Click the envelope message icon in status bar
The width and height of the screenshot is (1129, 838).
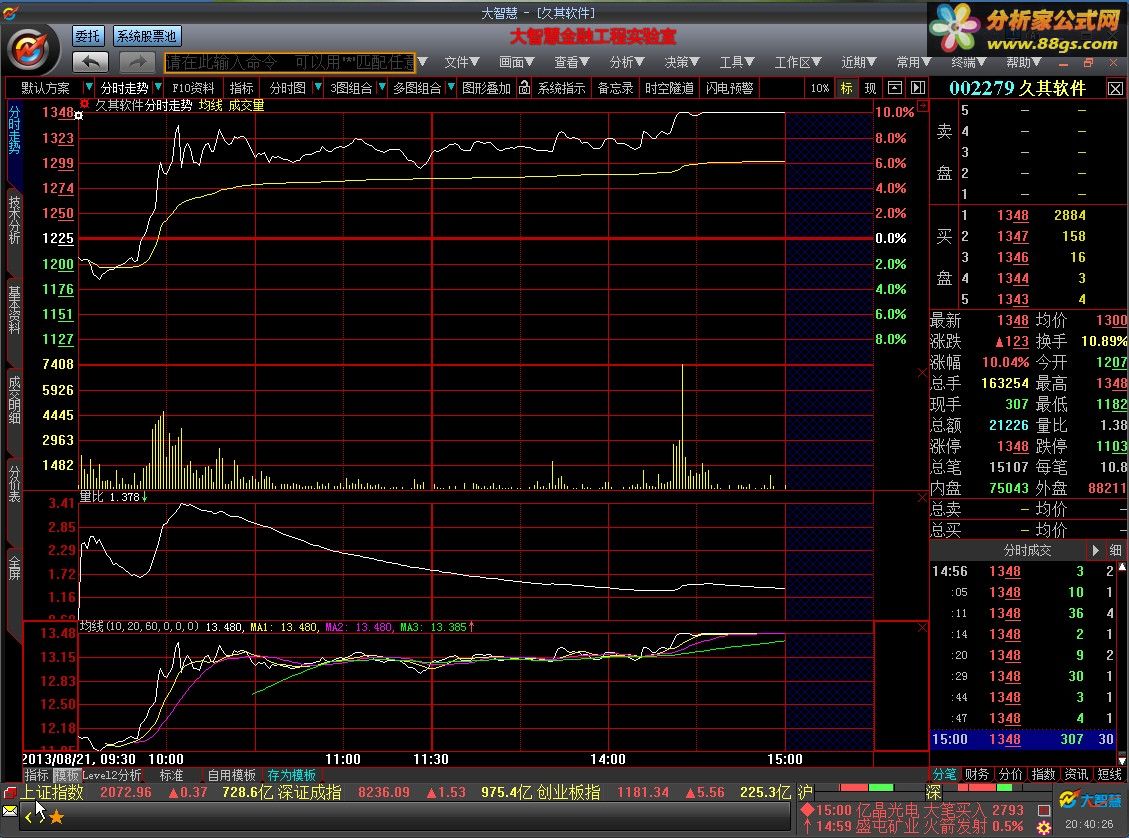(9, 811)
